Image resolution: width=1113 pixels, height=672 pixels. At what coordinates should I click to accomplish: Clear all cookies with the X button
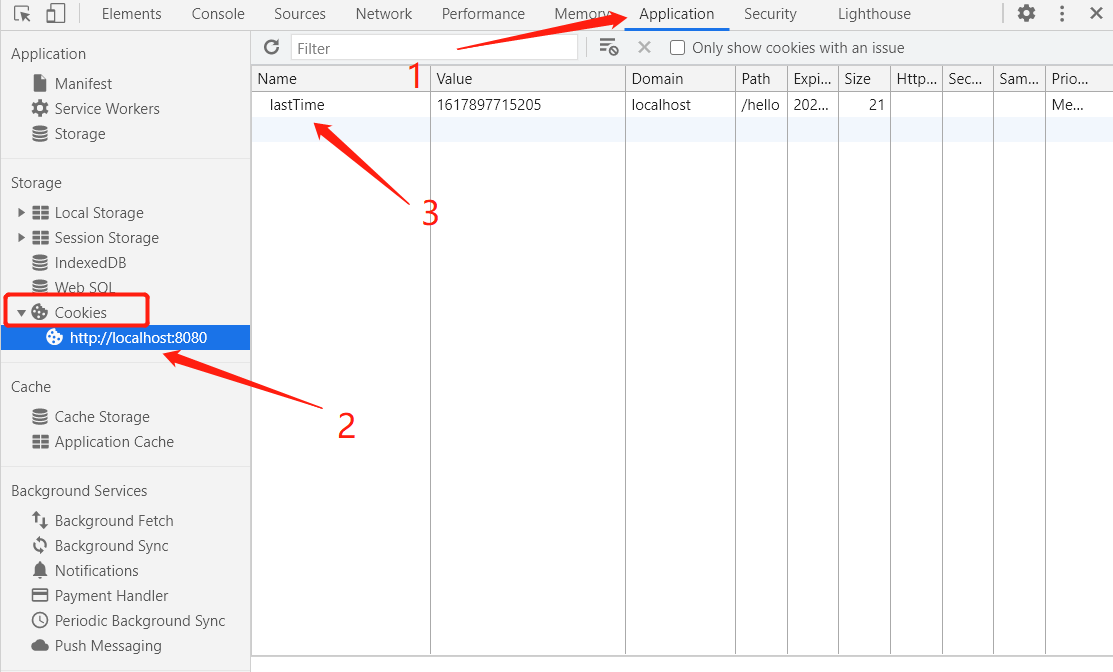pos(644,46)
